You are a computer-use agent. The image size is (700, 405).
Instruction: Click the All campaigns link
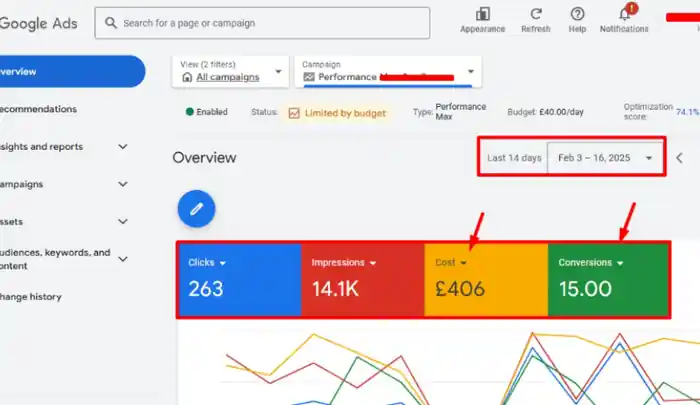[228, 77]
